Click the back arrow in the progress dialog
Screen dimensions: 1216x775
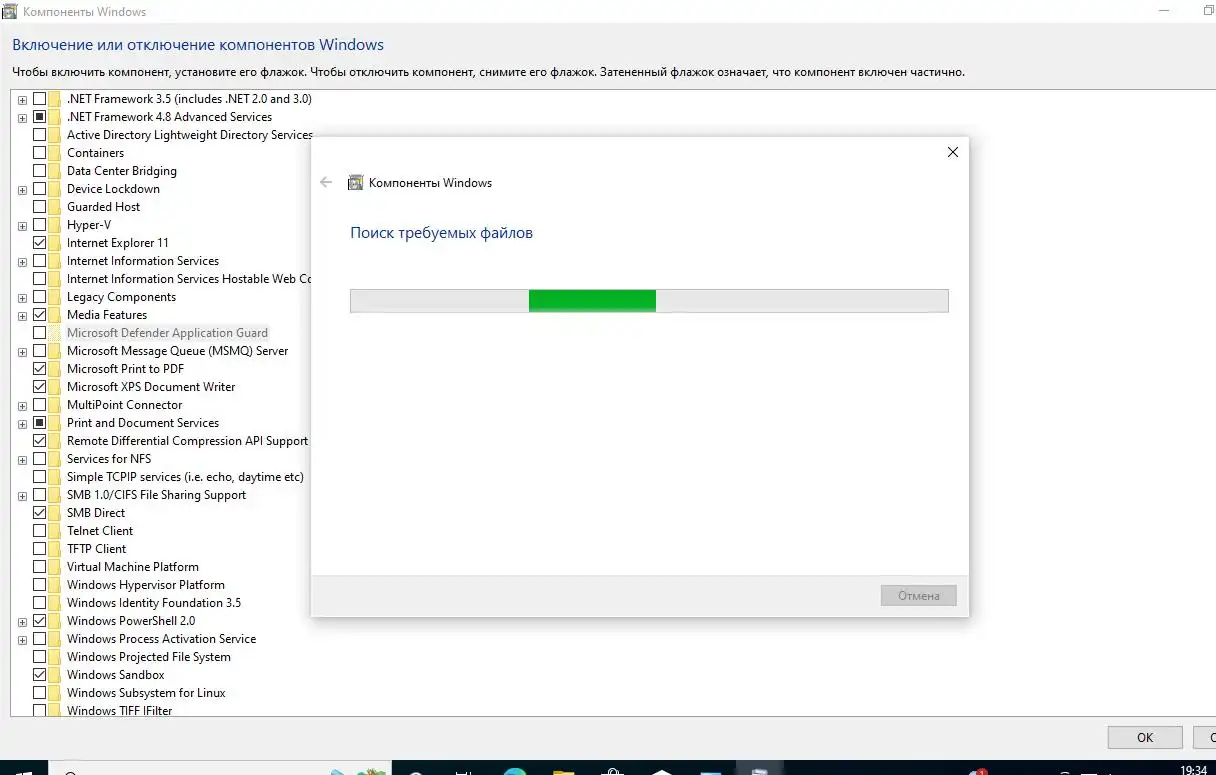pyautogui.click(x=326, y=183)
